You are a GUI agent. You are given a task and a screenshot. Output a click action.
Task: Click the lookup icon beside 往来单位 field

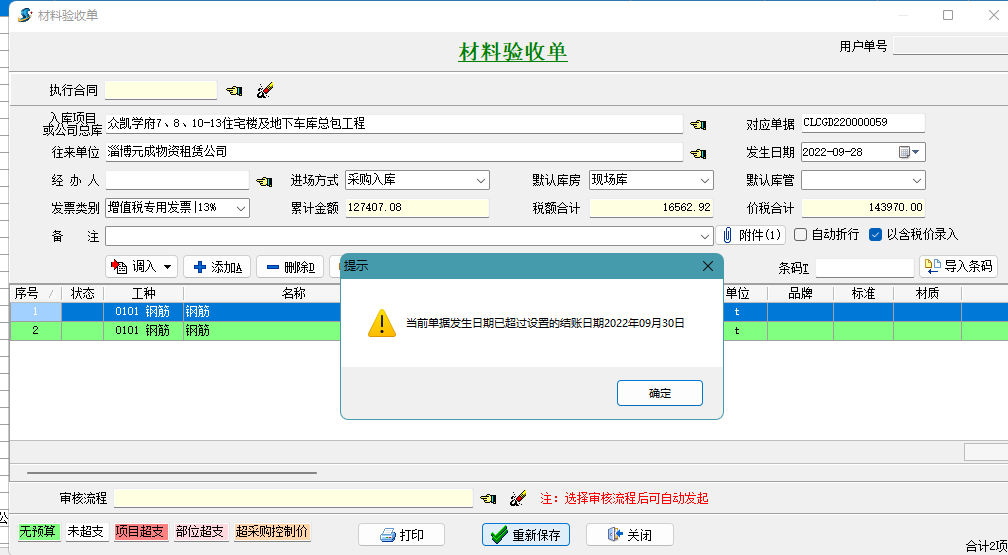tap(698, 152)
